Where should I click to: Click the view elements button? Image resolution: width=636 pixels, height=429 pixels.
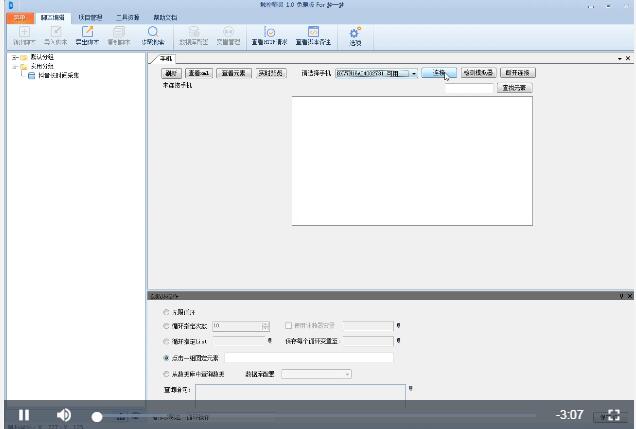[234, 73]
